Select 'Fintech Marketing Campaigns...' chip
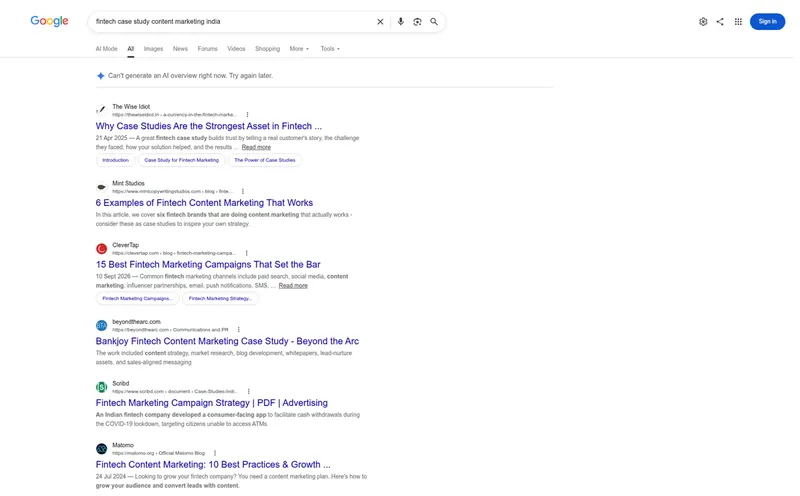The height and width of the screenshot is (496, 800). point(137,299)
